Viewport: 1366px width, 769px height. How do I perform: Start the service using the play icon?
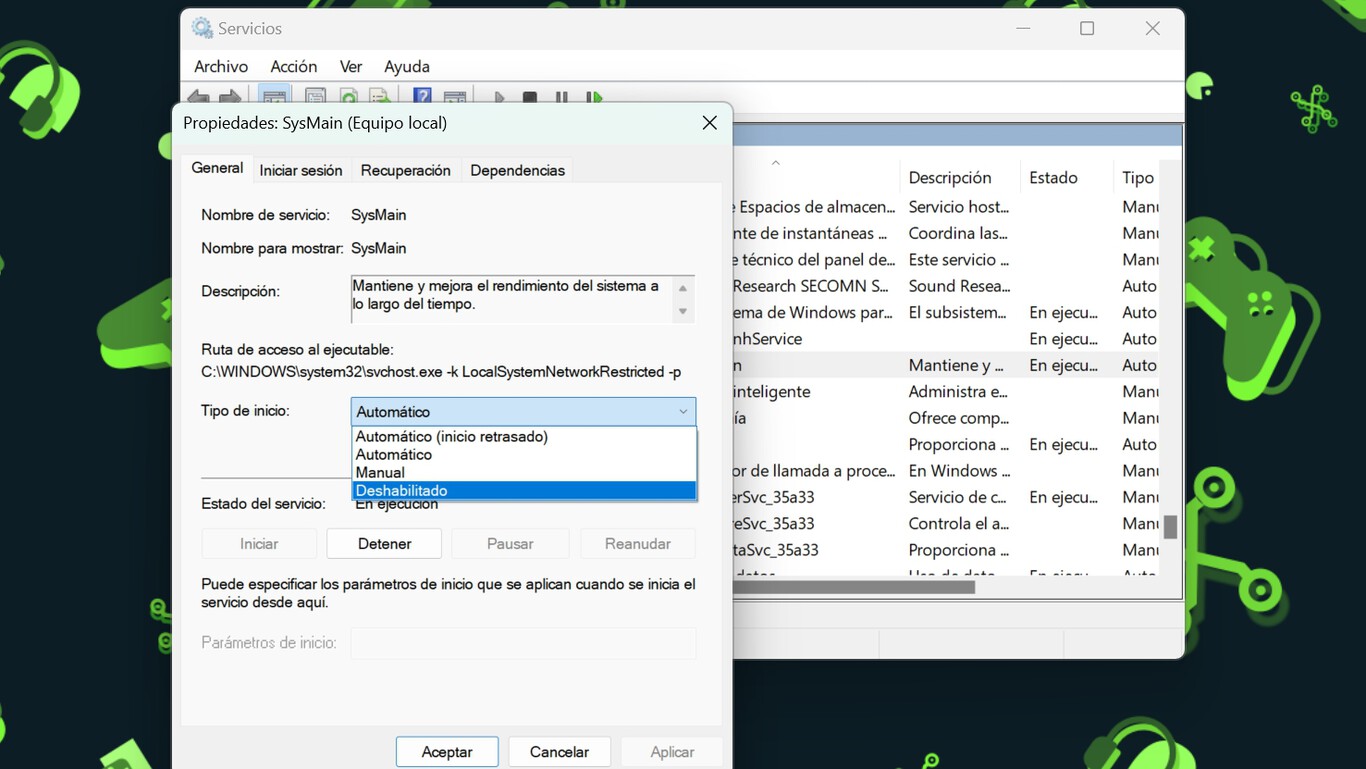click(x=498, y=96)
